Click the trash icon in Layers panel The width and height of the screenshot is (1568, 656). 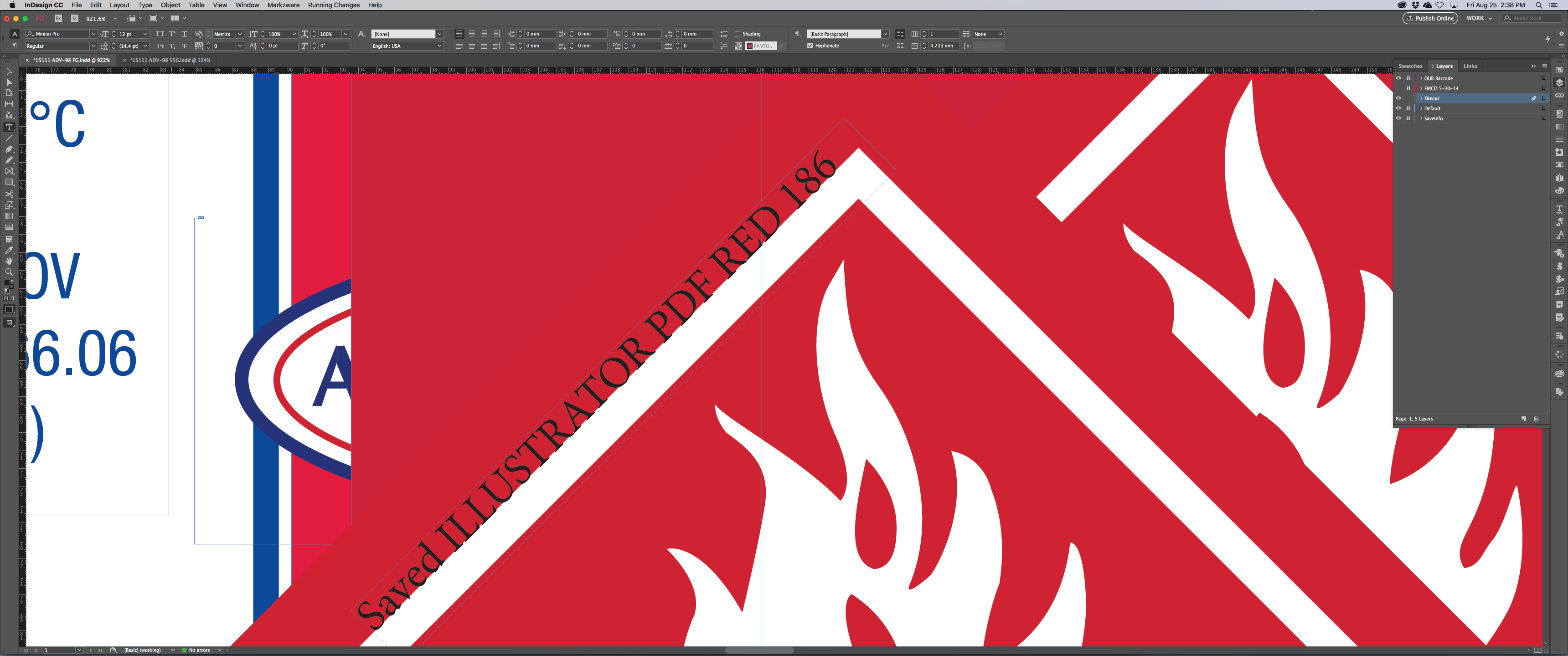point(1536,419)
